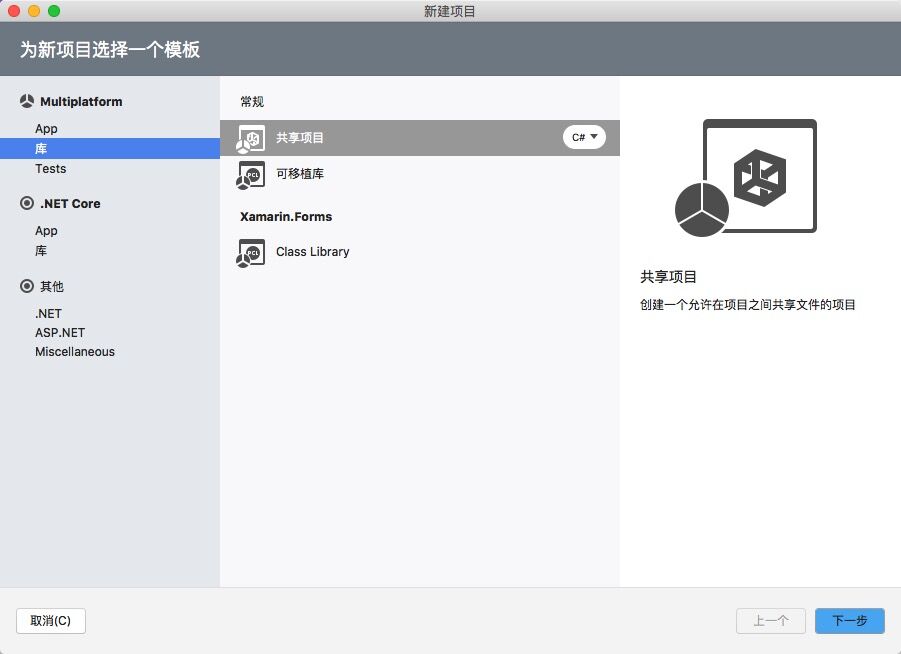Select 库 under Multiplatform
Image resolution: width=901 pixels, height=654 pixels.
tap(110, 148)
